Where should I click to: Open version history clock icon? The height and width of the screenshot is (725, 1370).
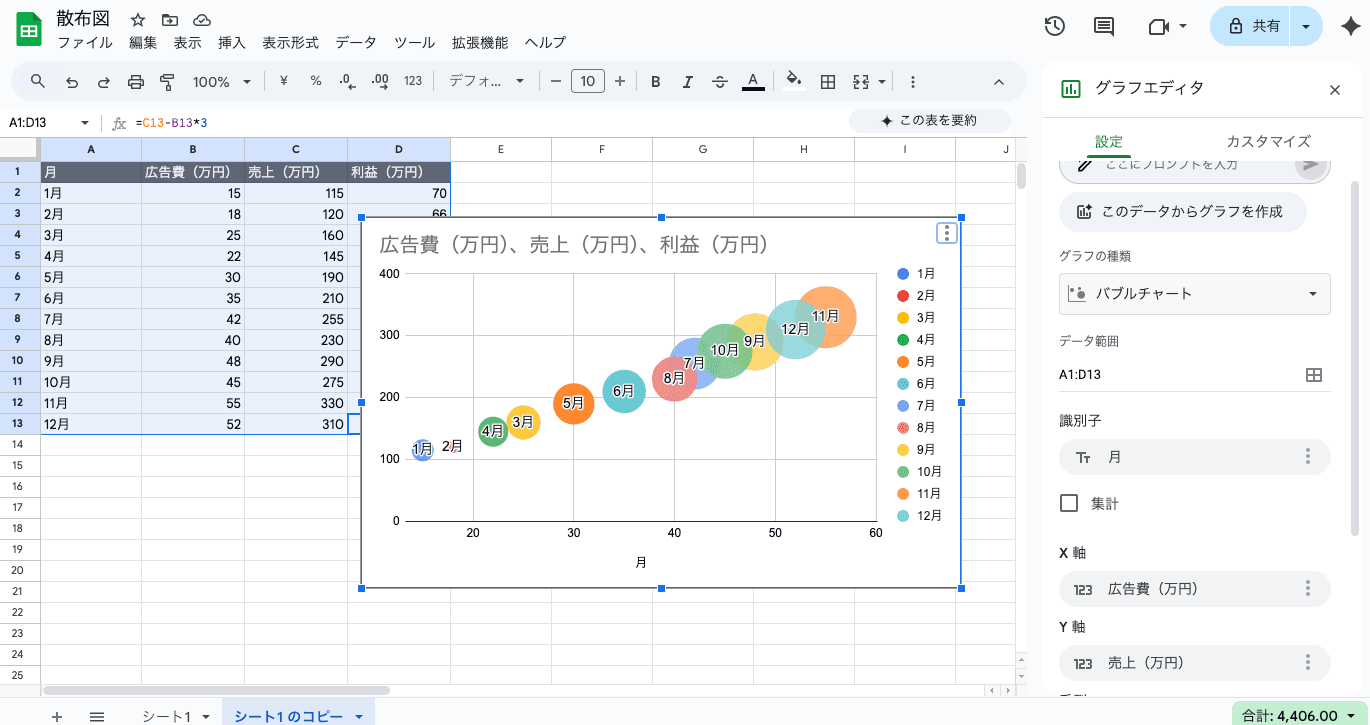1054,27
